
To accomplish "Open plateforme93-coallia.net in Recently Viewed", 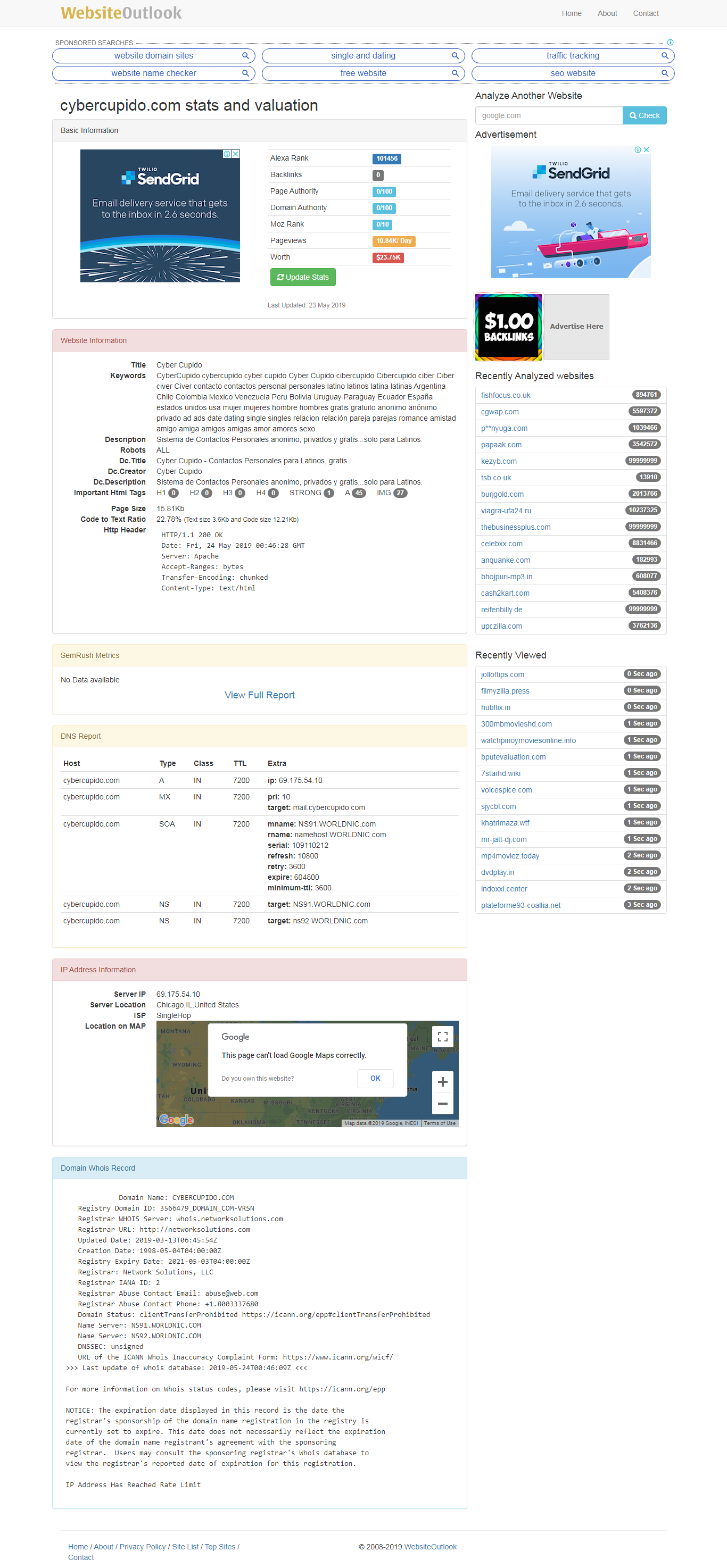I will coord(520,905).
